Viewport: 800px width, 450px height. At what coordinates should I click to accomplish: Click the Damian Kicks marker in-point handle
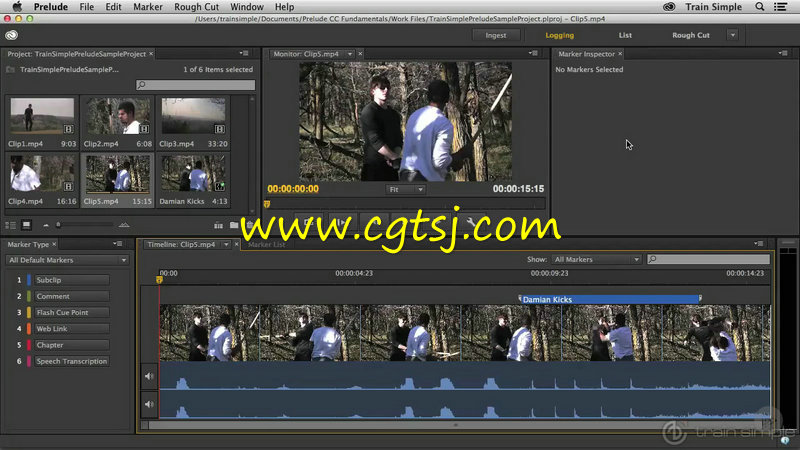(x=519, y=298)
